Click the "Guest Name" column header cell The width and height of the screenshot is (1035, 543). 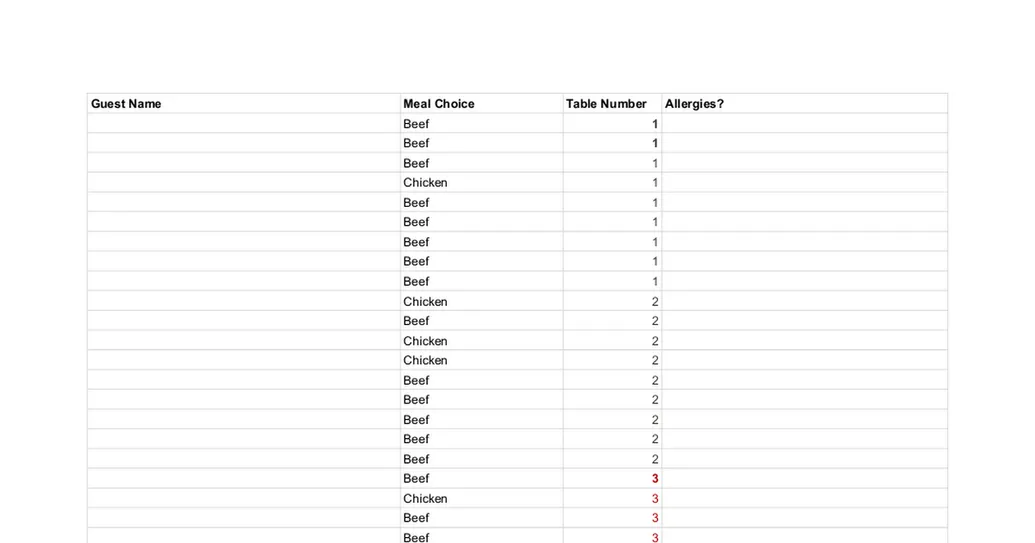pyautogui.click(x=243, y=104)
